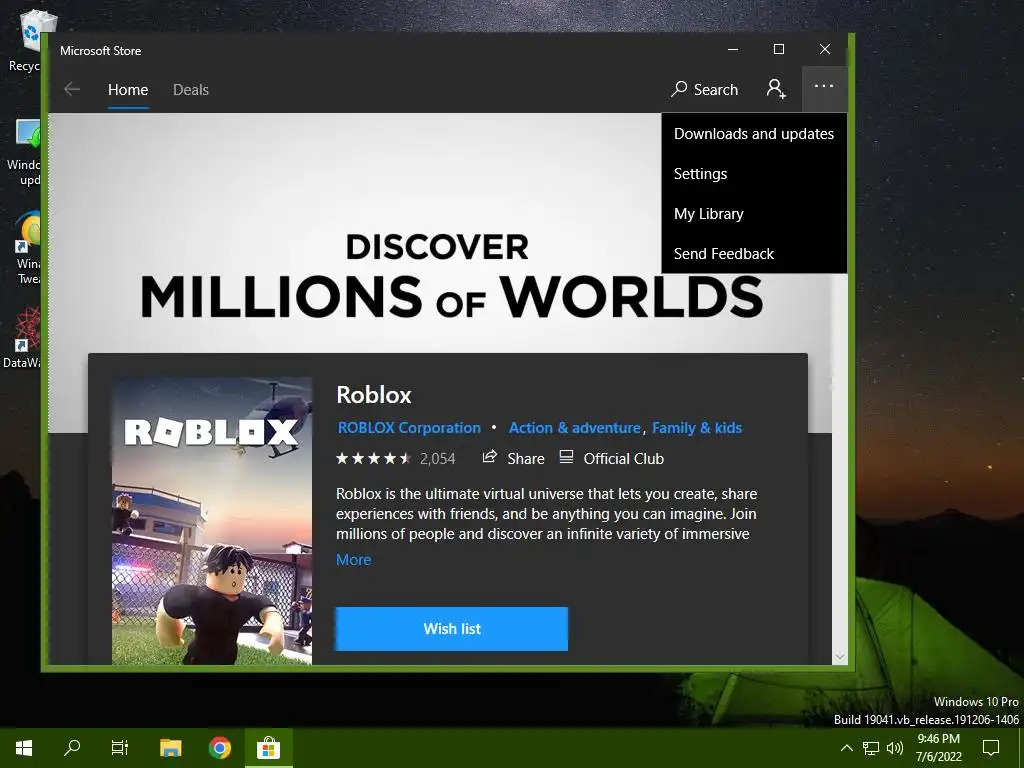Click the Share icon for Roblox

(490, 456)
